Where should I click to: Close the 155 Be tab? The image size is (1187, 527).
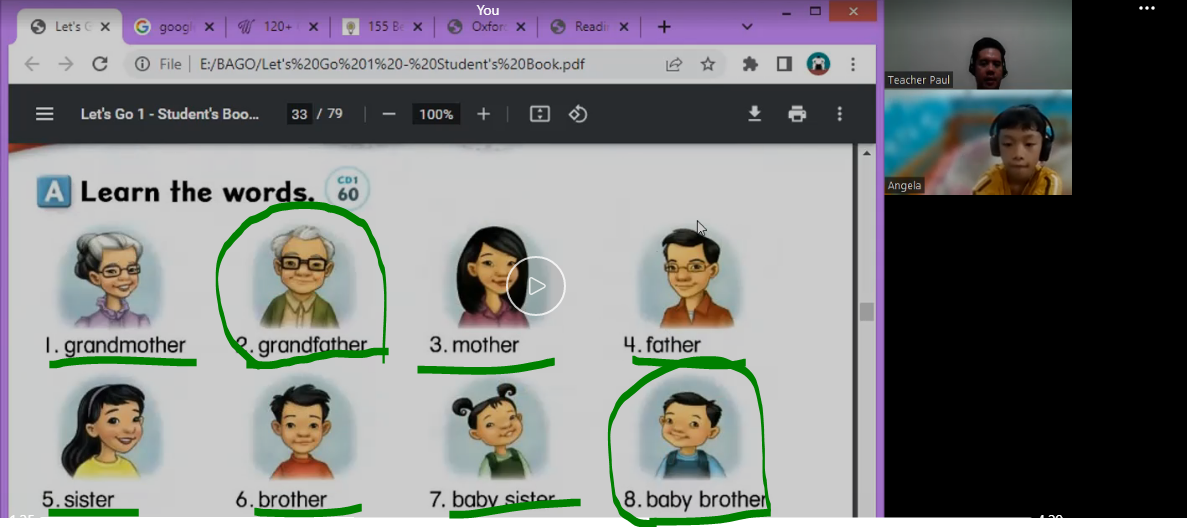pos(417,27)
